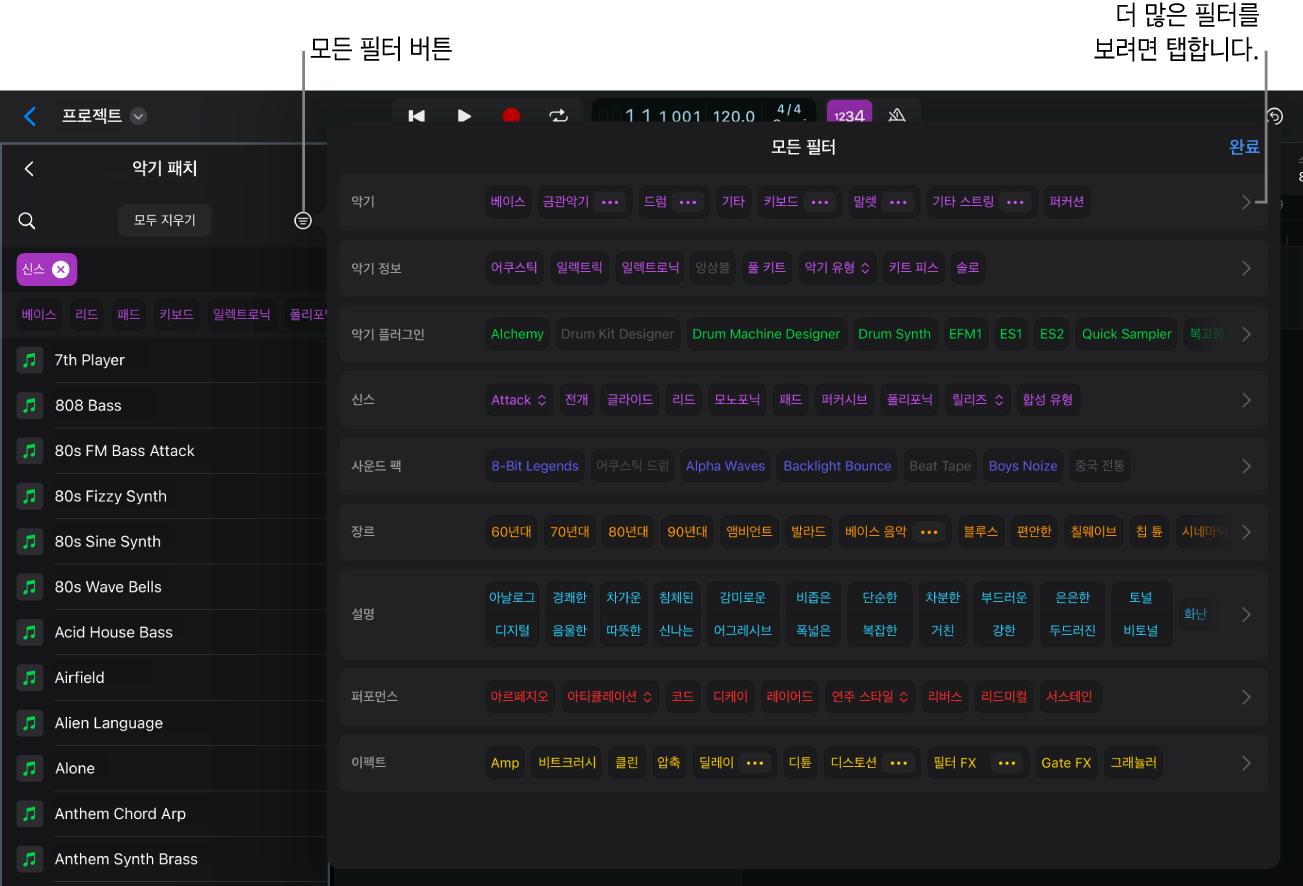Viewport: 1303px width, 886px height.
Task: Click 완료 to close all filters
Action: pos(1244,147)
